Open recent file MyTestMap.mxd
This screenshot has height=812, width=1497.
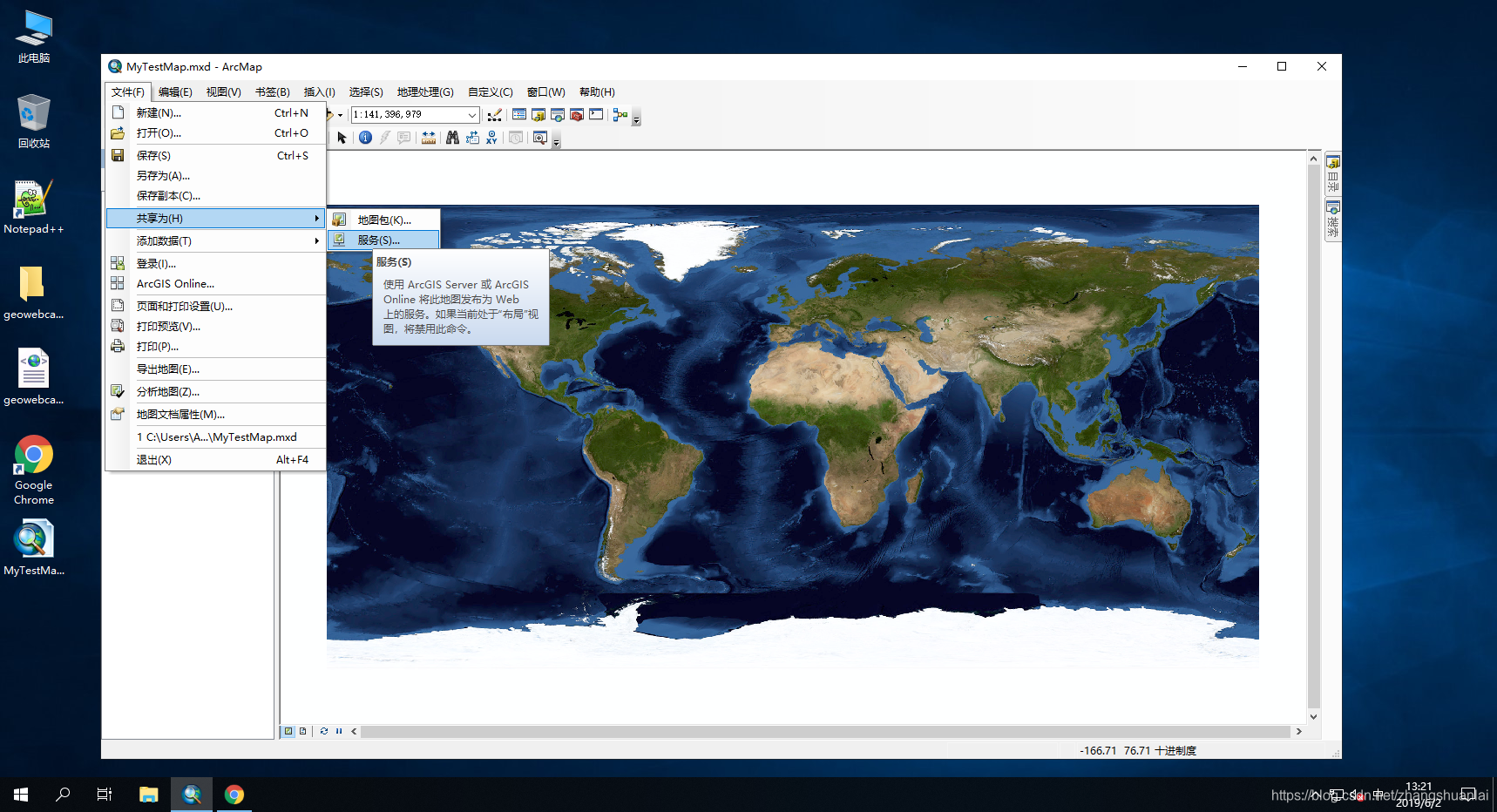point(215,437)
